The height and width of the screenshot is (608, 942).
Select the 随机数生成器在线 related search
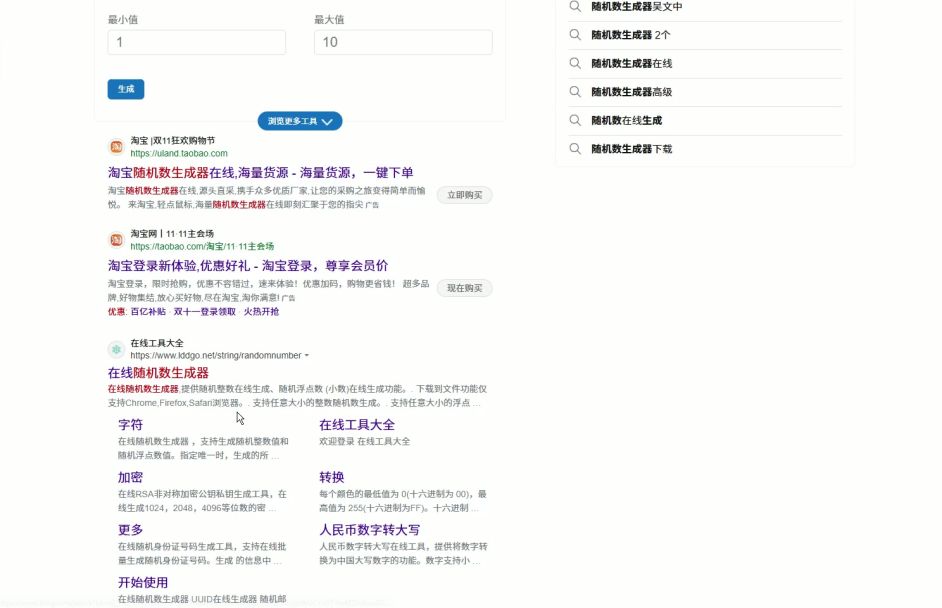point(631,63)
